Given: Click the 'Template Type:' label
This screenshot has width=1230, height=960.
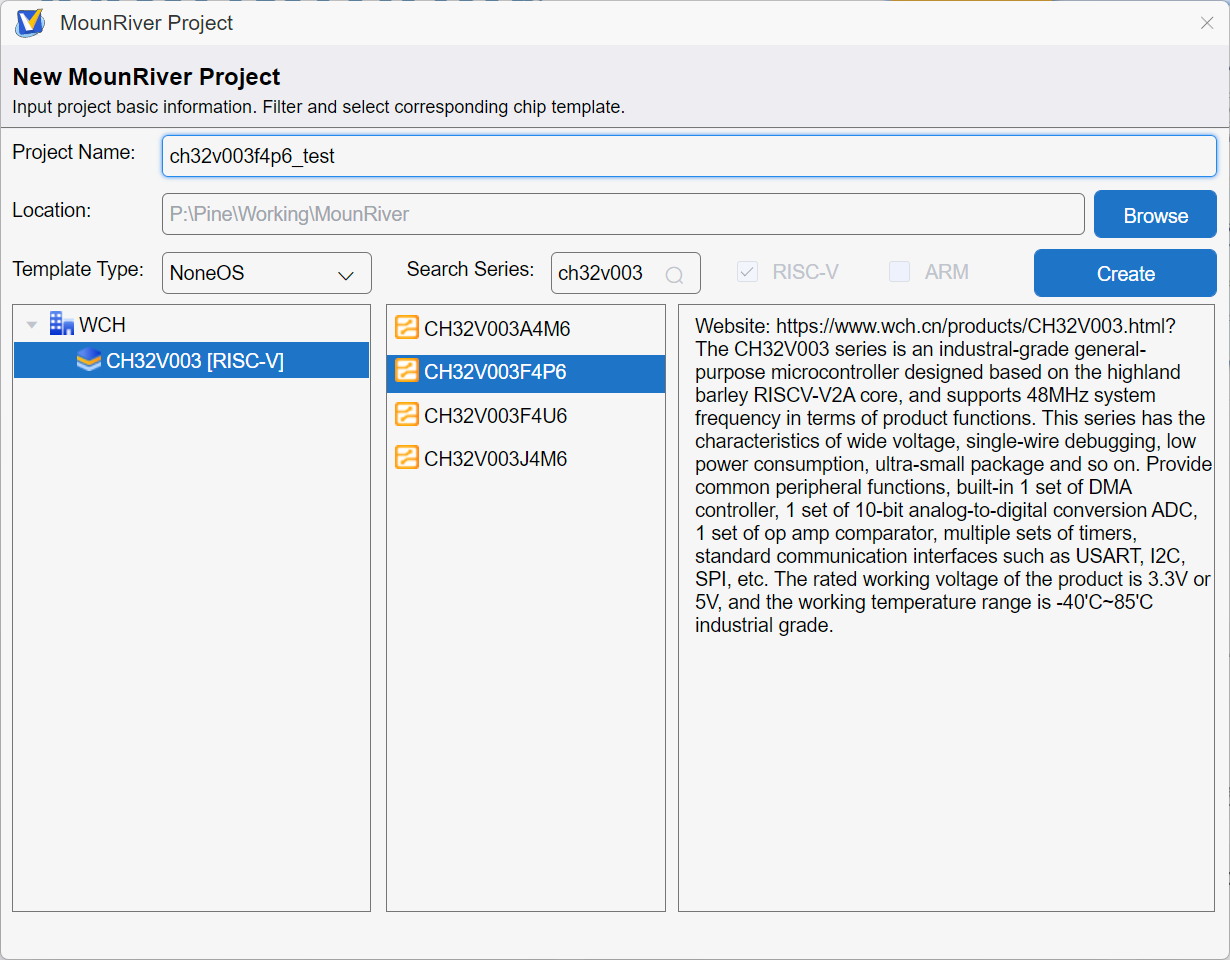Looking at the screenshot, I should coord(78,269).
